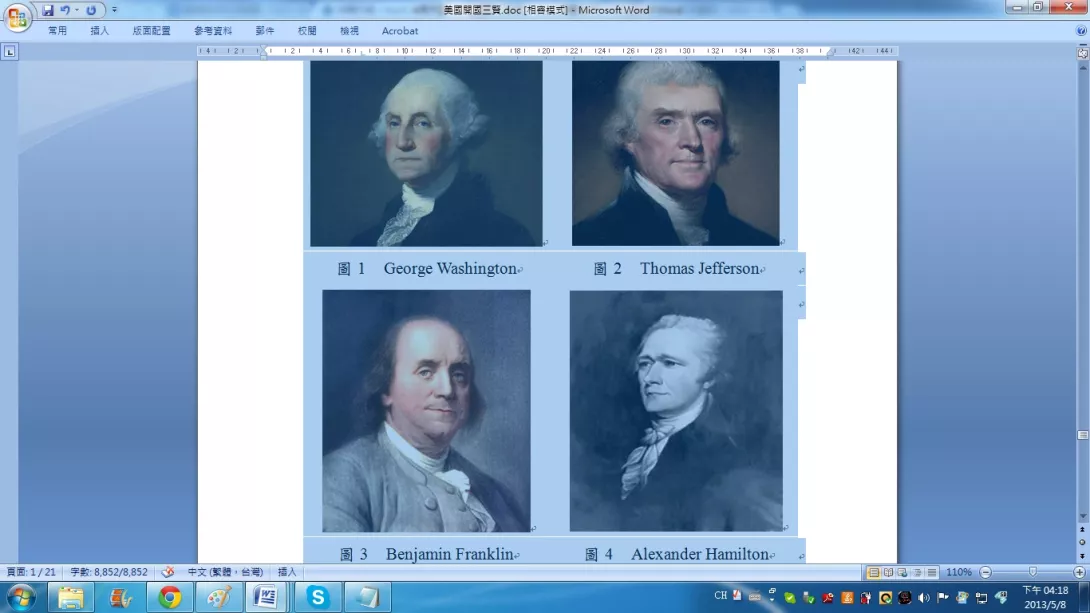Click the zoom slider handle
The image size is (1090, 613).
coord(1033,572)
